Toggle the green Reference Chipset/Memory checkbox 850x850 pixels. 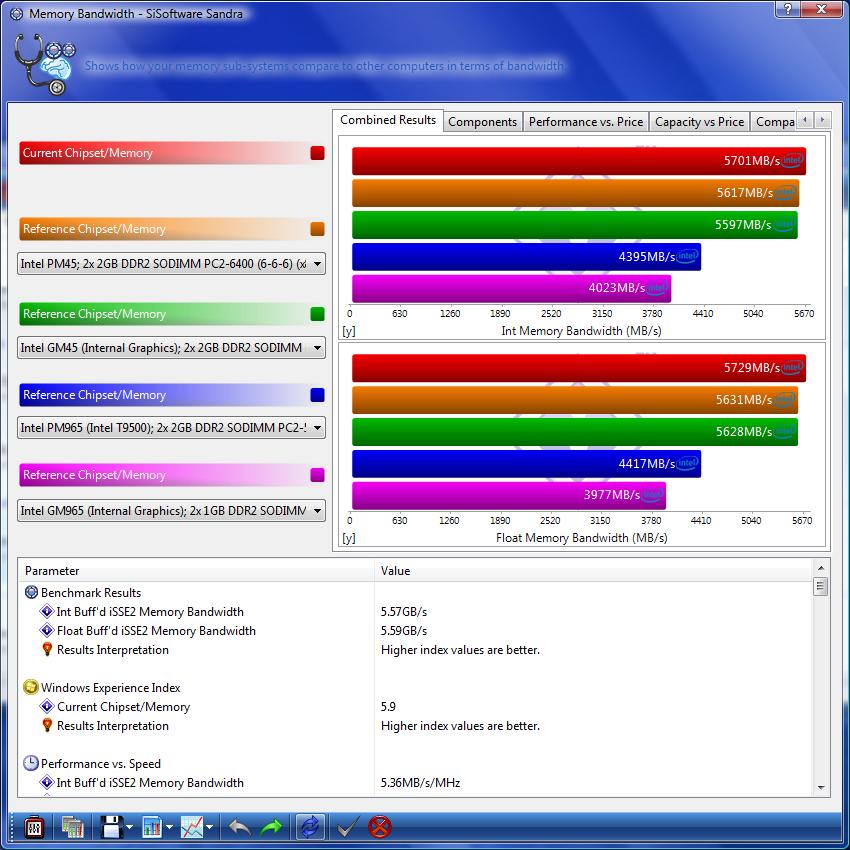coord(318,314)
